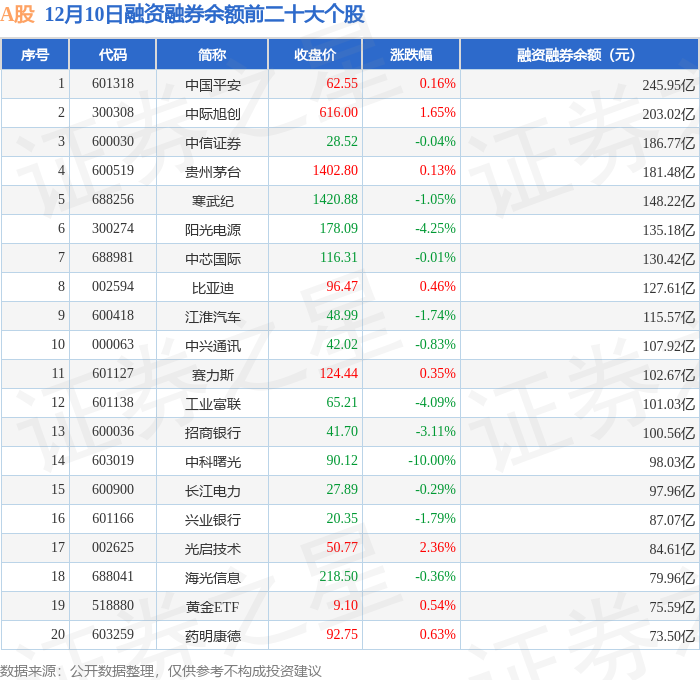Click the orange A股 label
This screenshot has width=700, height=680.
[17, 15]
